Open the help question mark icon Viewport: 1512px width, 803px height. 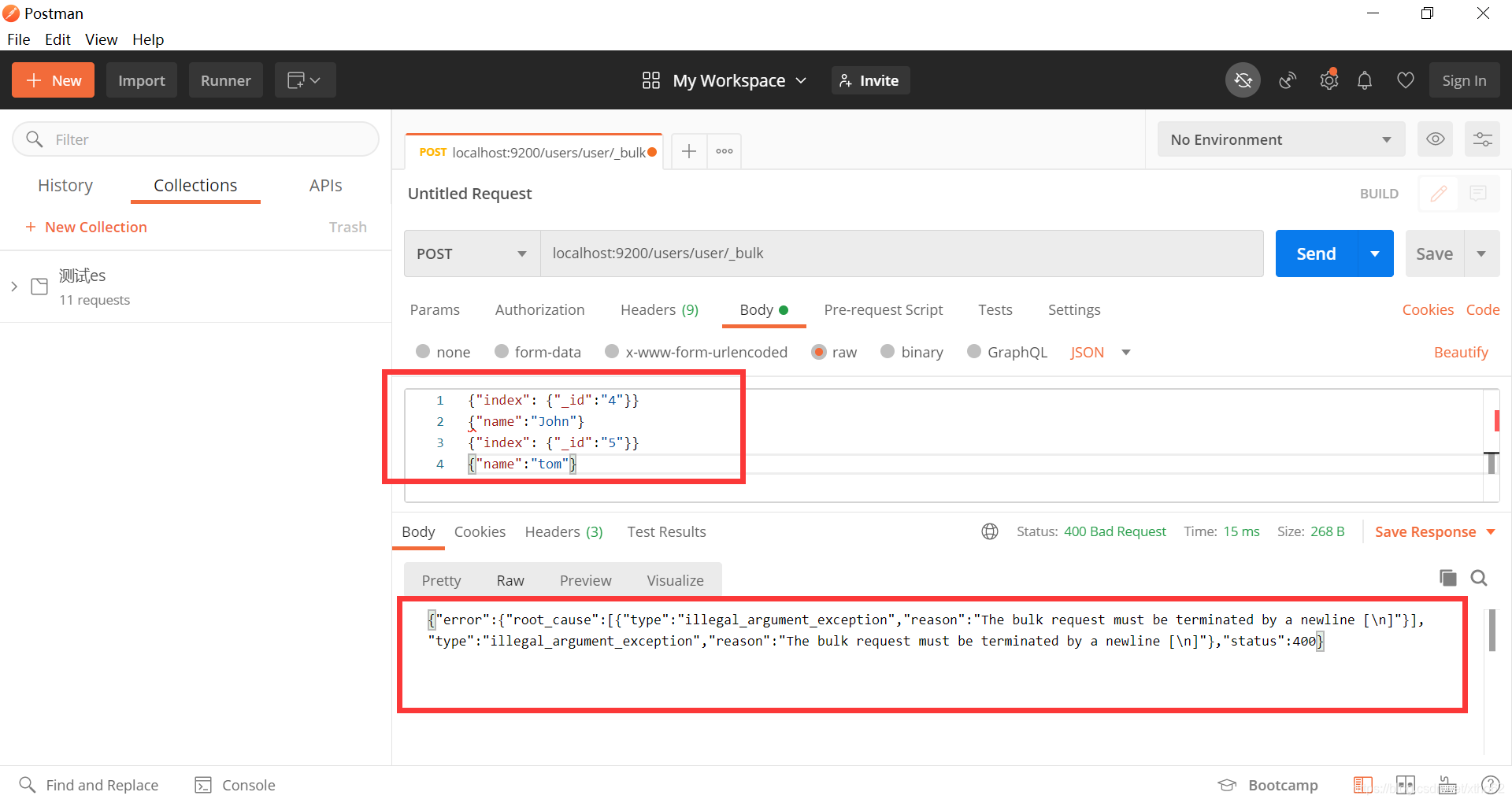pos(1490,785)
